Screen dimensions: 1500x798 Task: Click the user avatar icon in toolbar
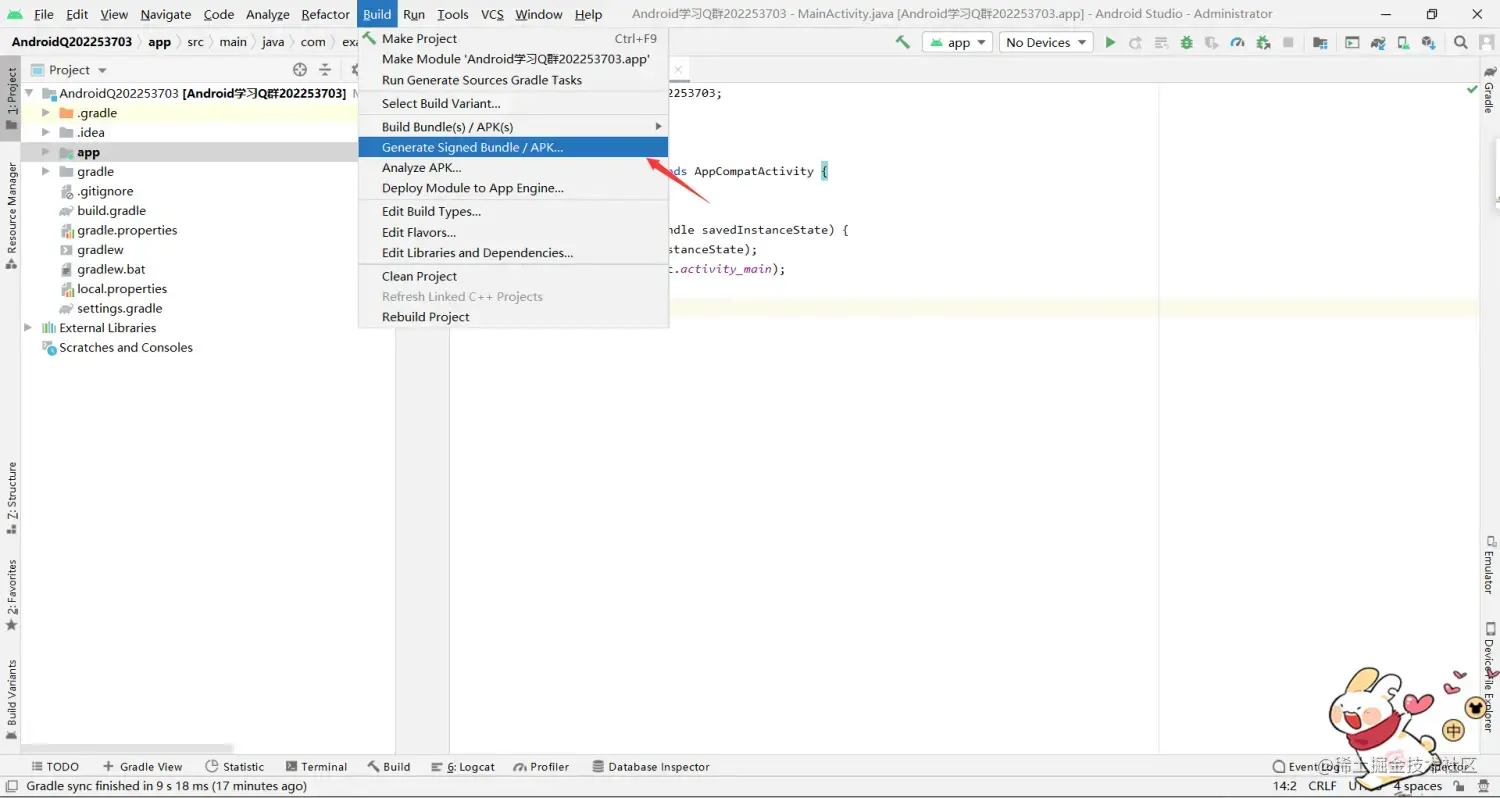1487,42
